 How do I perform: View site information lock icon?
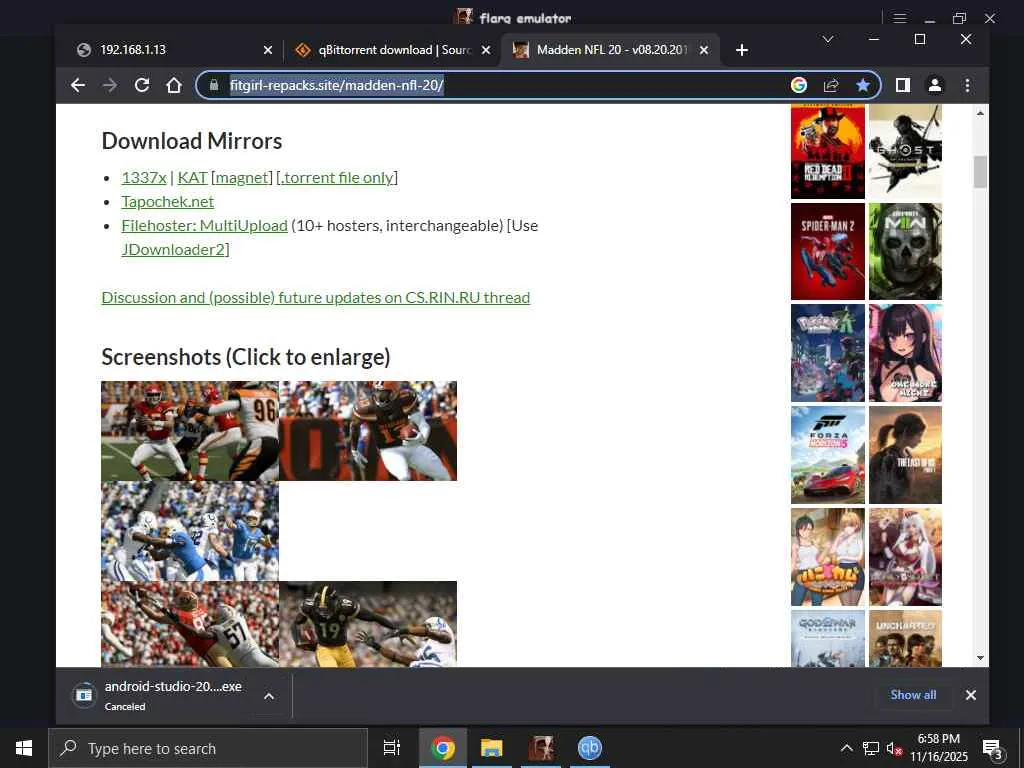click(214, 85)
